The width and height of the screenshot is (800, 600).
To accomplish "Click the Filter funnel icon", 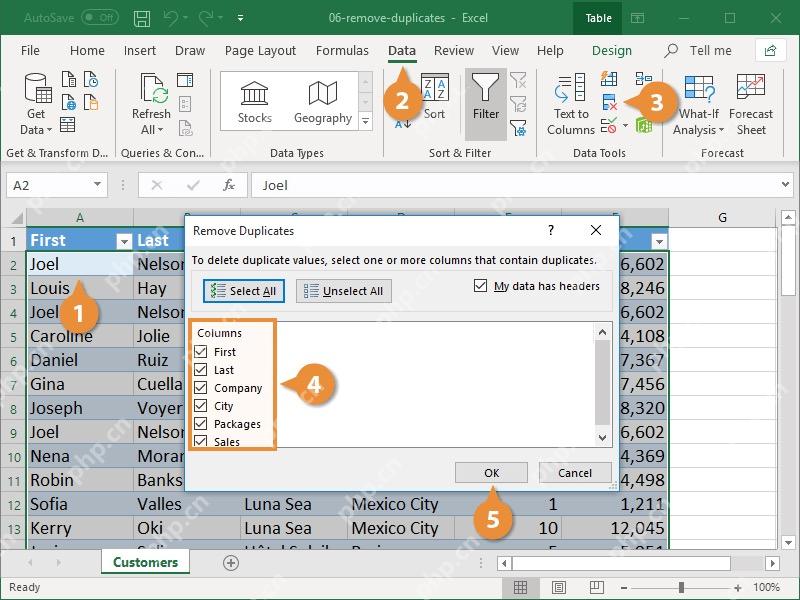I will (485, 104).
